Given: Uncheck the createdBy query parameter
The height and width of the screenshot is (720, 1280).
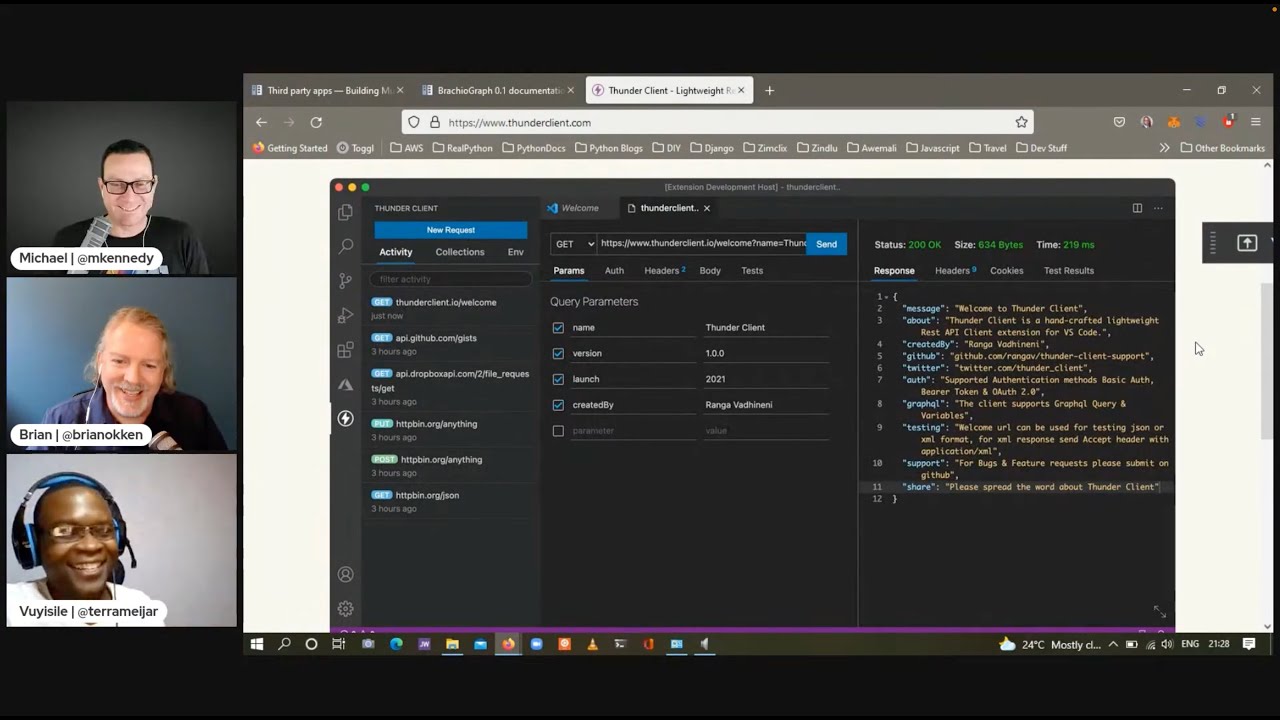Looking at the screenshot, I should tap(558, 405).
